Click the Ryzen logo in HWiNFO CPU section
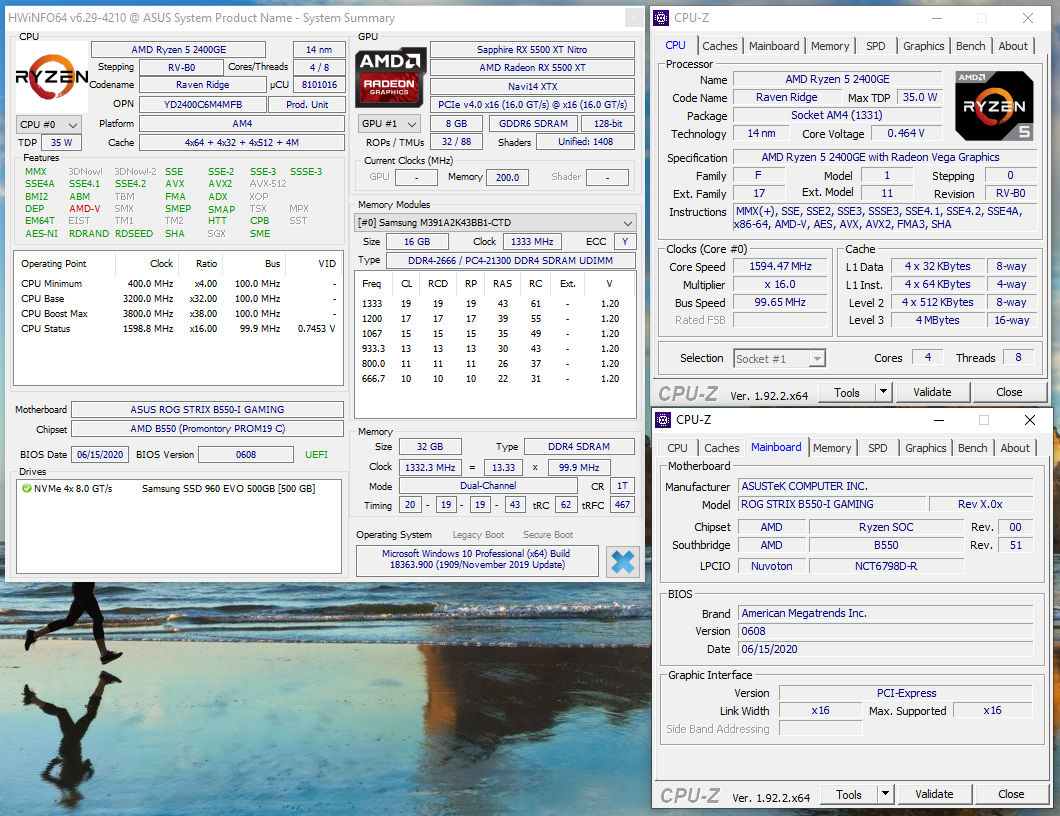Image resolution: width=1060 pixels, height=816 pixels. click(52, 77)
